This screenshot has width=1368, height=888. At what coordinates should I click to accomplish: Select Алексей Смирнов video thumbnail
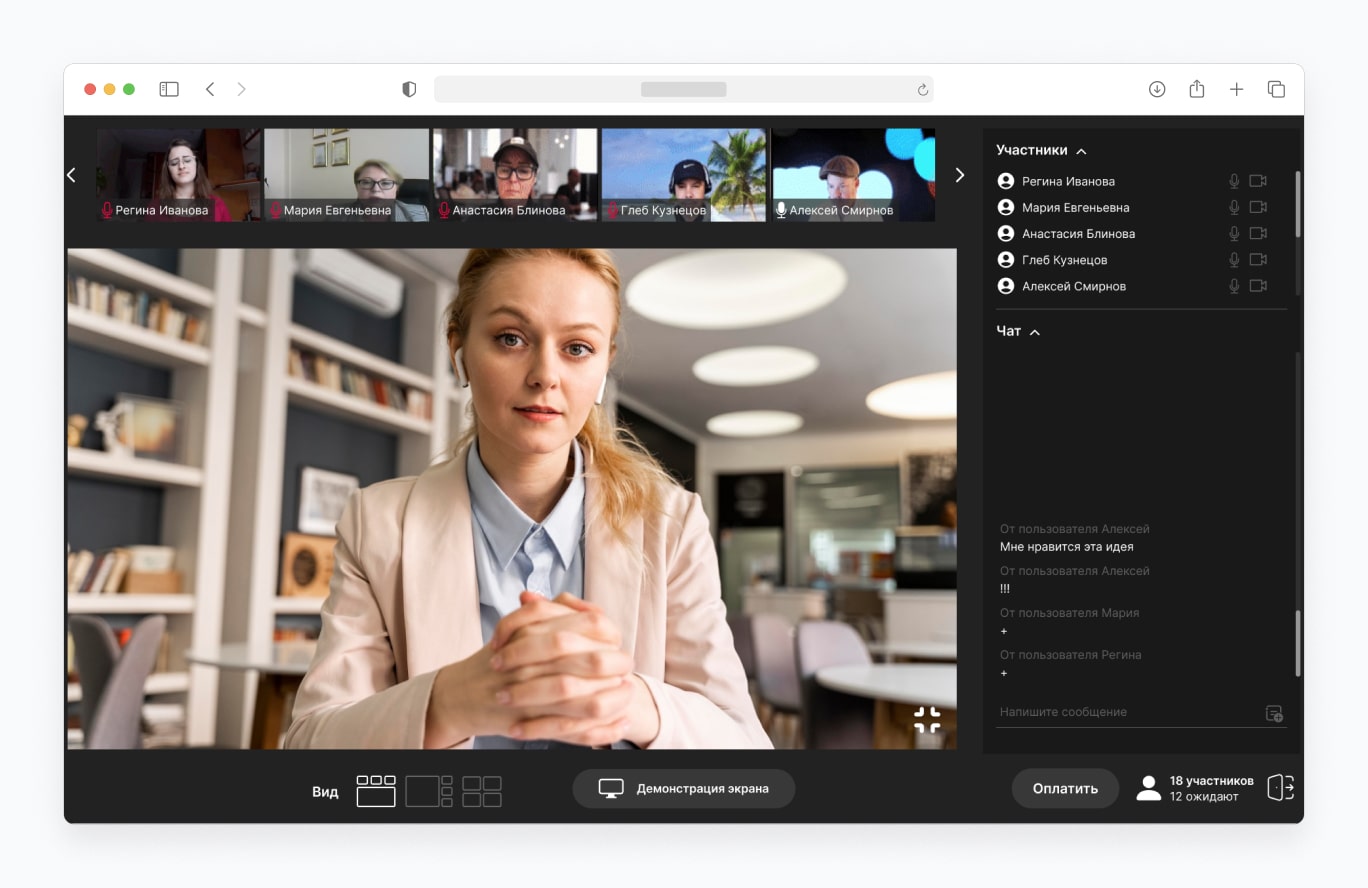pos(853,175)
